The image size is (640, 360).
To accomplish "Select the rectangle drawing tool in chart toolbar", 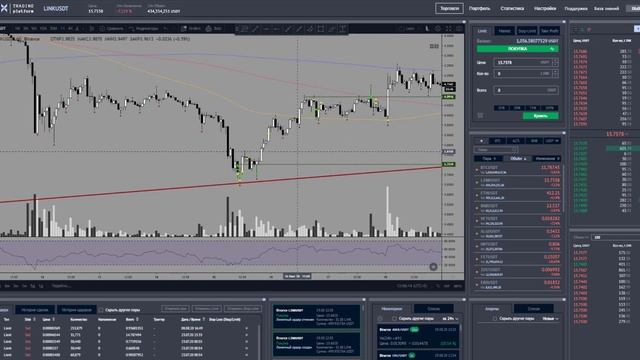I will [321, 29].
